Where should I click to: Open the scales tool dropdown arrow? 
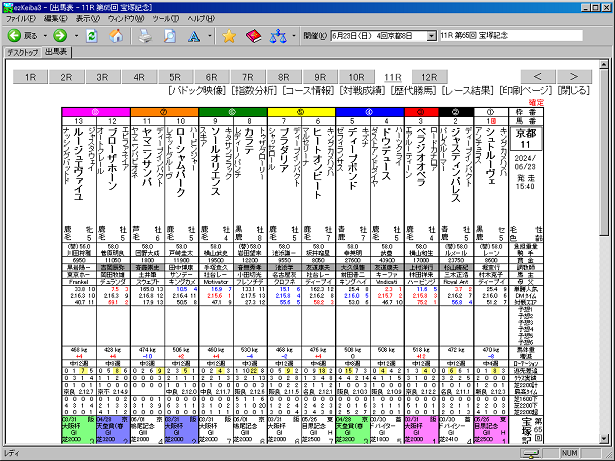[294, 36]
